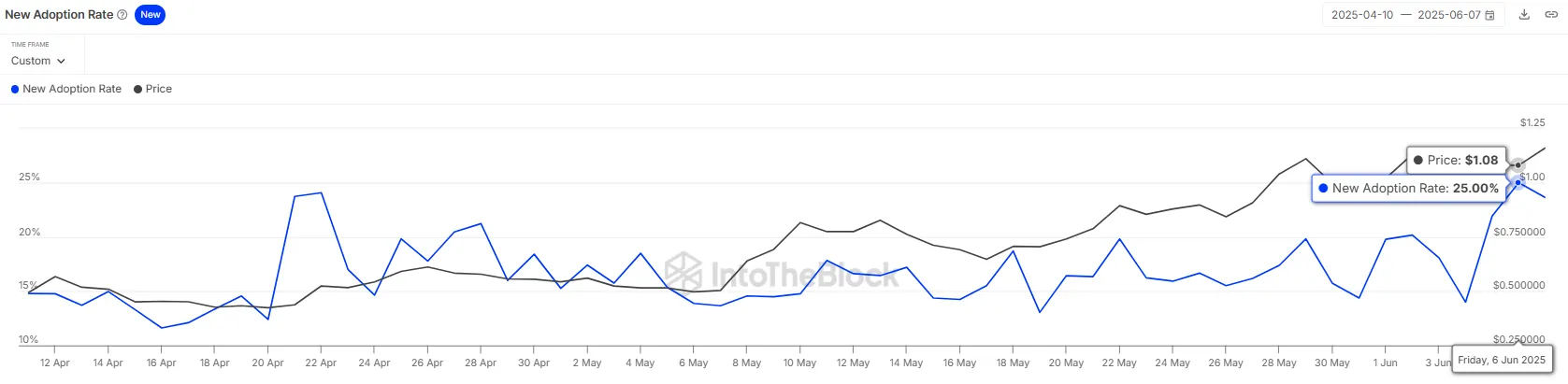
Task: Click the download chart data icon
Action: point(1524,15)
